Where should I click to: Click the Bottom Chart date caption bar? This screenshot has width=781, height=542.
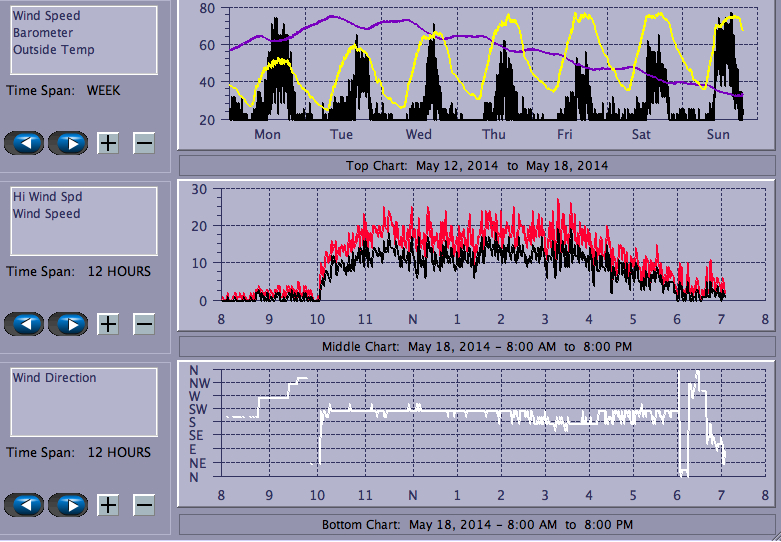tap(476, 524)
